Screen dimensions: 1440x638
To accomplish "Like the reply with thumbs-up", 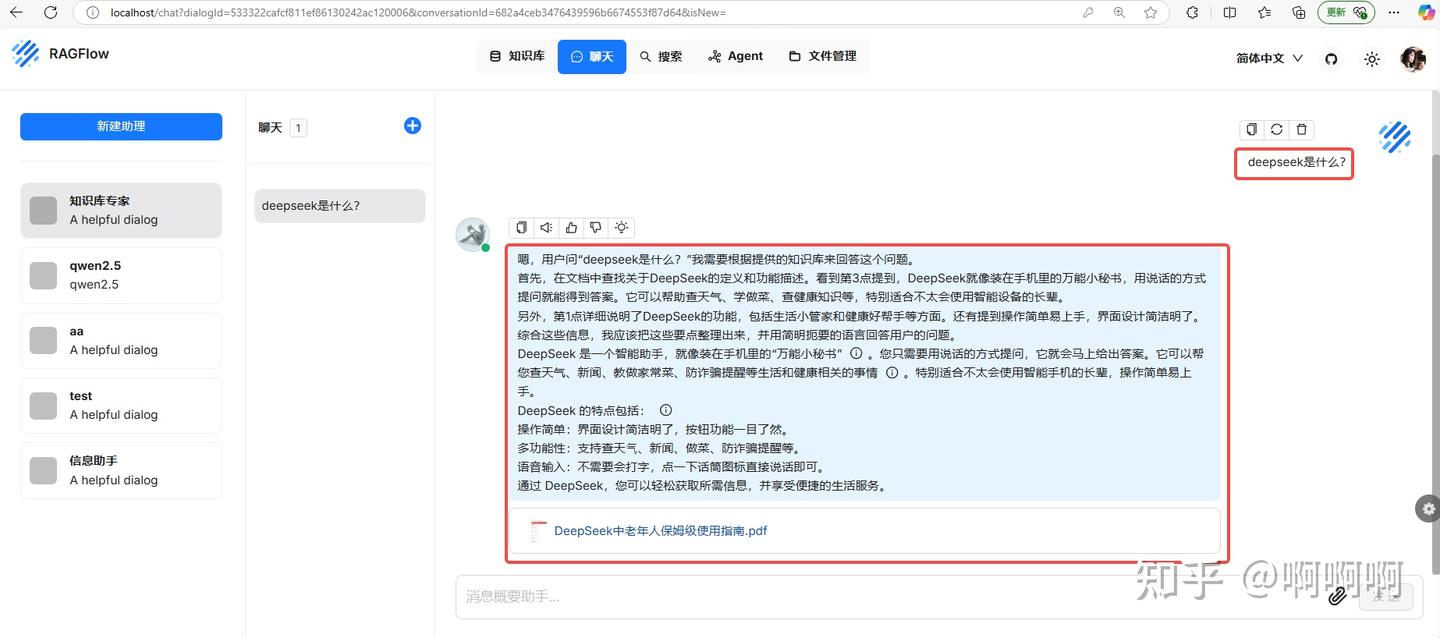I will tap(571, 228).
